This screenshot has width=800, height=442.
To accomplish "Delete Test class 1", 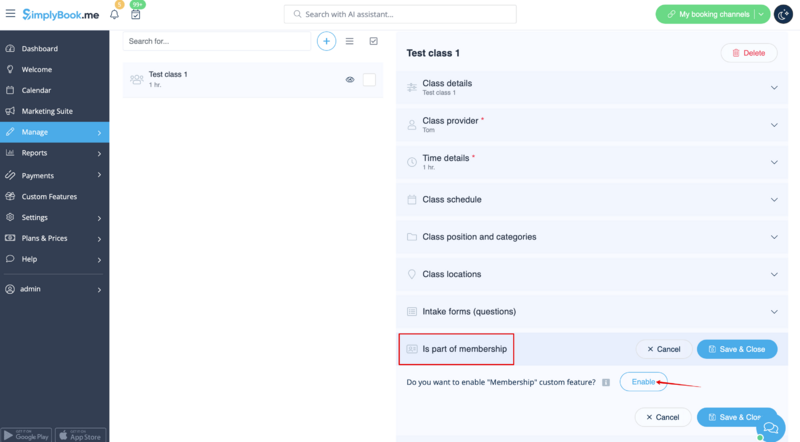I will click(749, 53).
